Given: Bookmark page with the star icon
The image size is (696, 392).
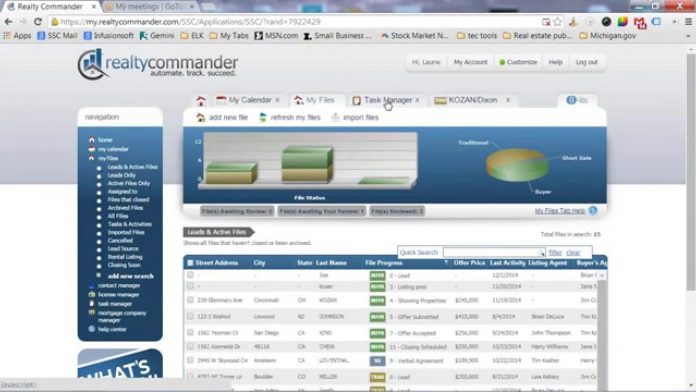Looking at the screenshot, I should (x=558, y=21).
